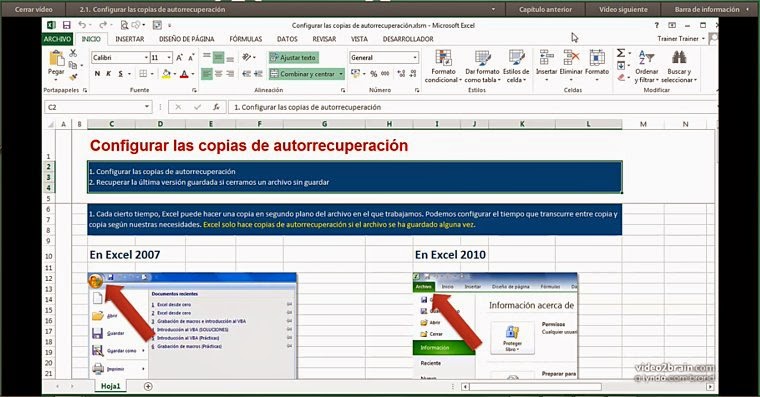Click the thousands separator 000 icon
Image resolution: width=760 pixels, height=397 pixels.
click(385, 74)
